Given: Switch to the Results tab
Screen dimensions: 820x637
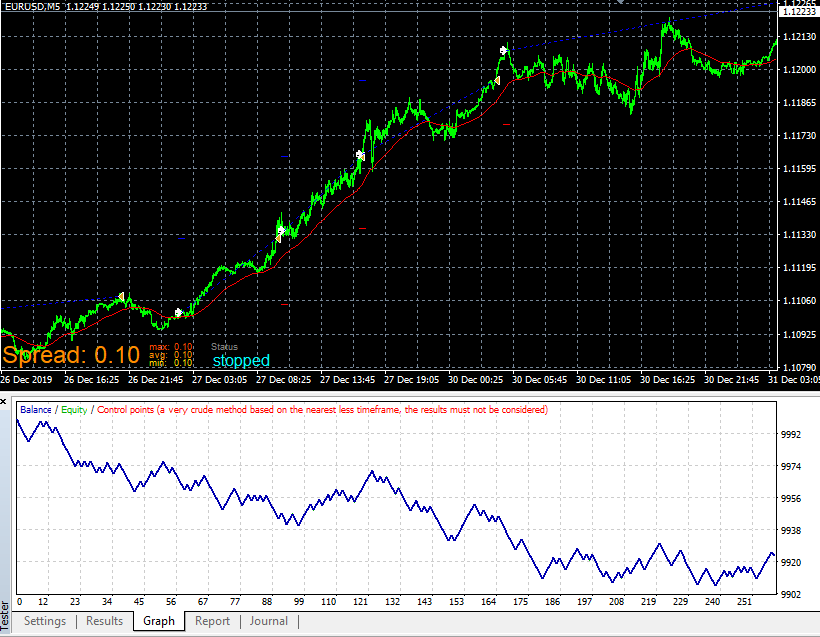Looking at the screenshot, I should coord(104,621).
